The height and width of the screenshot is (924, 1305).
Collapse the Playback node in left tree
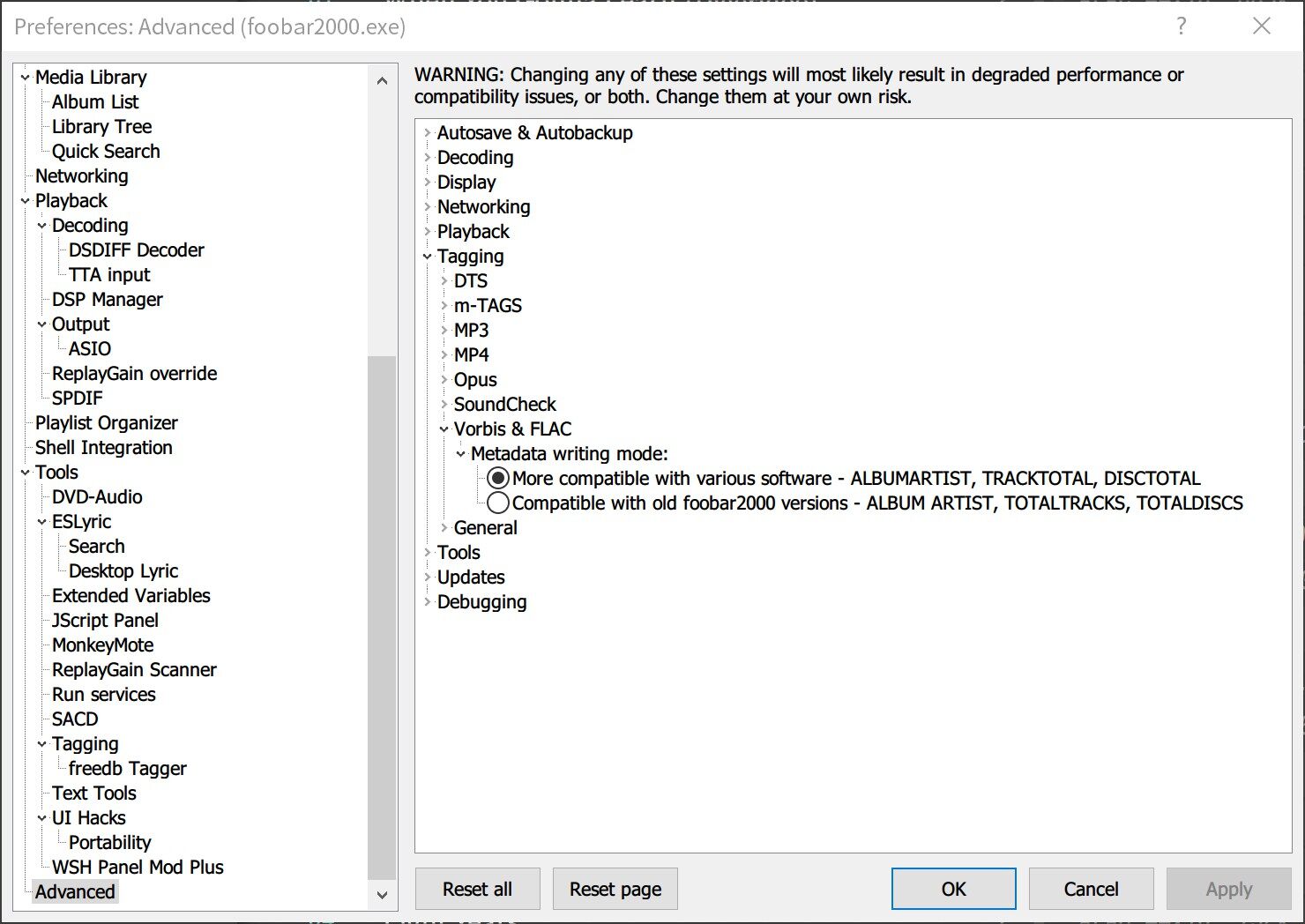coord(26,201)
